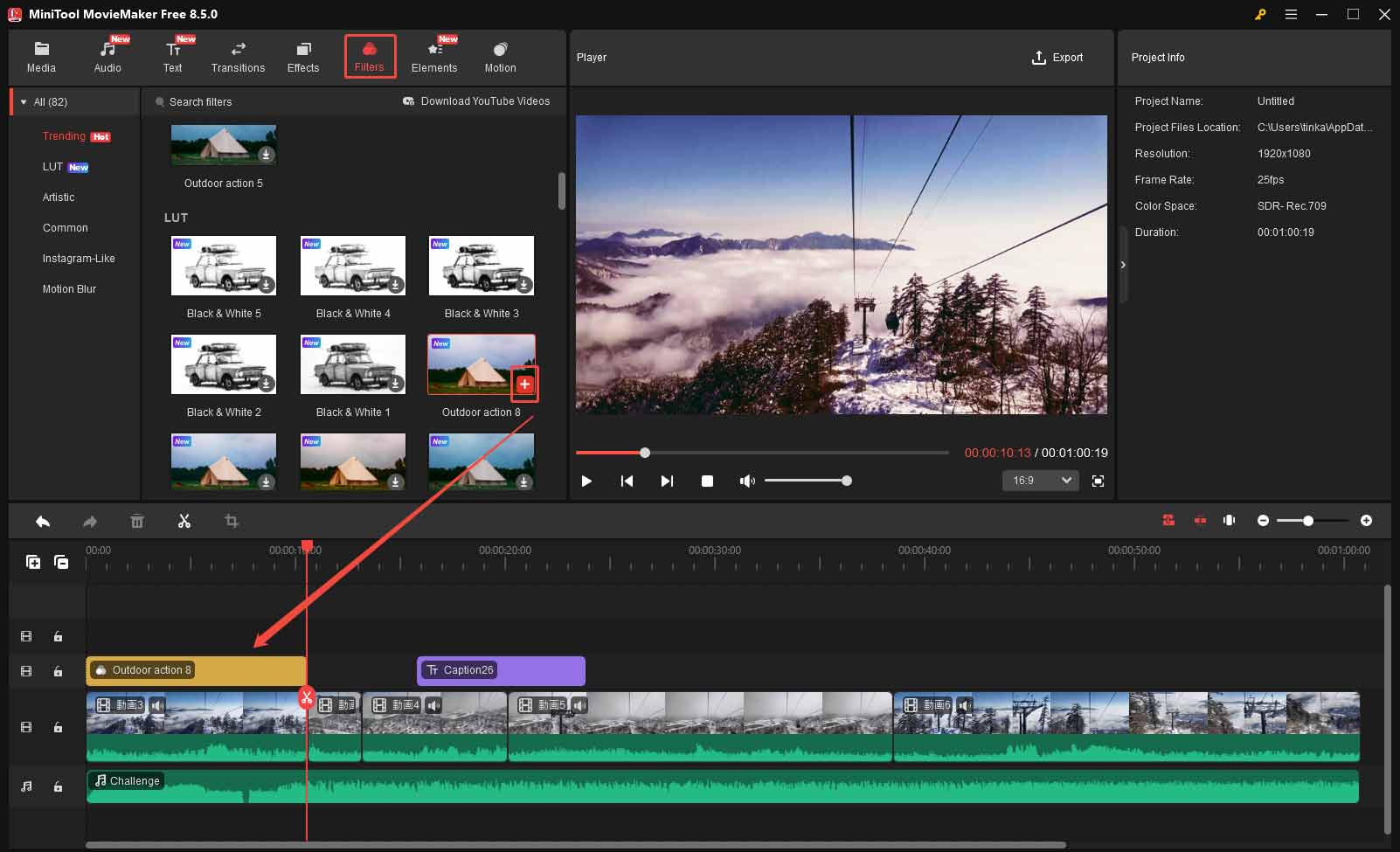Click Download YouTube Videos
This screenshot has height=852, width=1400.
(476, 101)
